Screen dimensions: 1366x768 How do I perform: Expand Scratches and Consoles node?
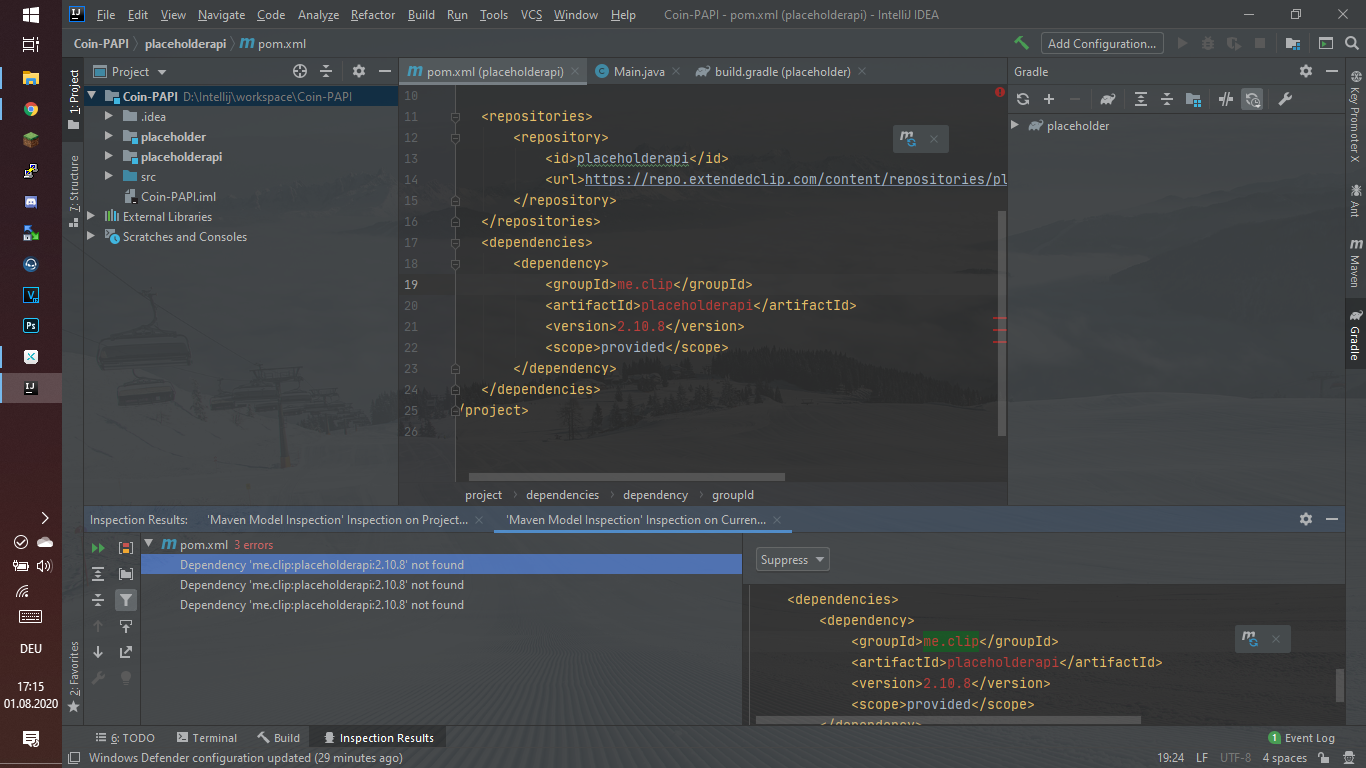coord(92,236)
